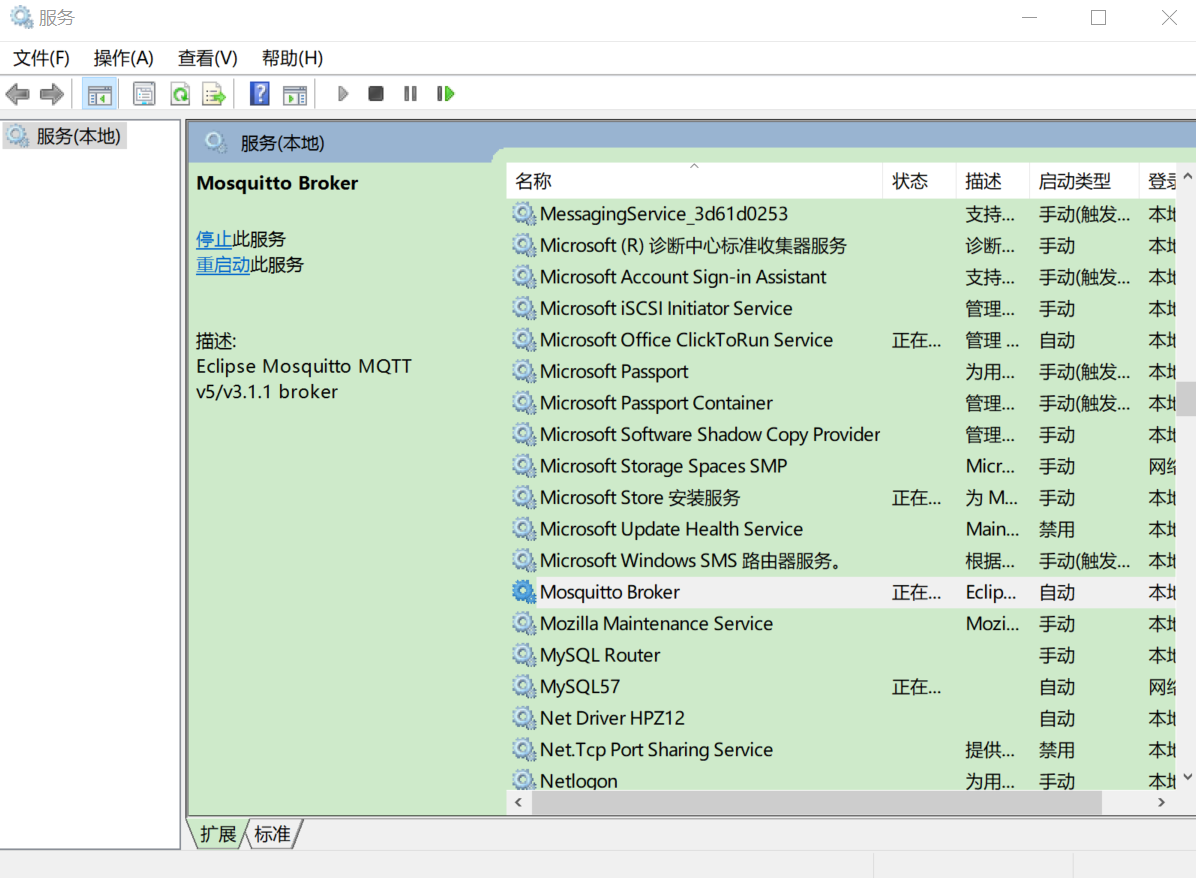Click gear icon beside Net Driver HPZ12

[x=523, y=718]
